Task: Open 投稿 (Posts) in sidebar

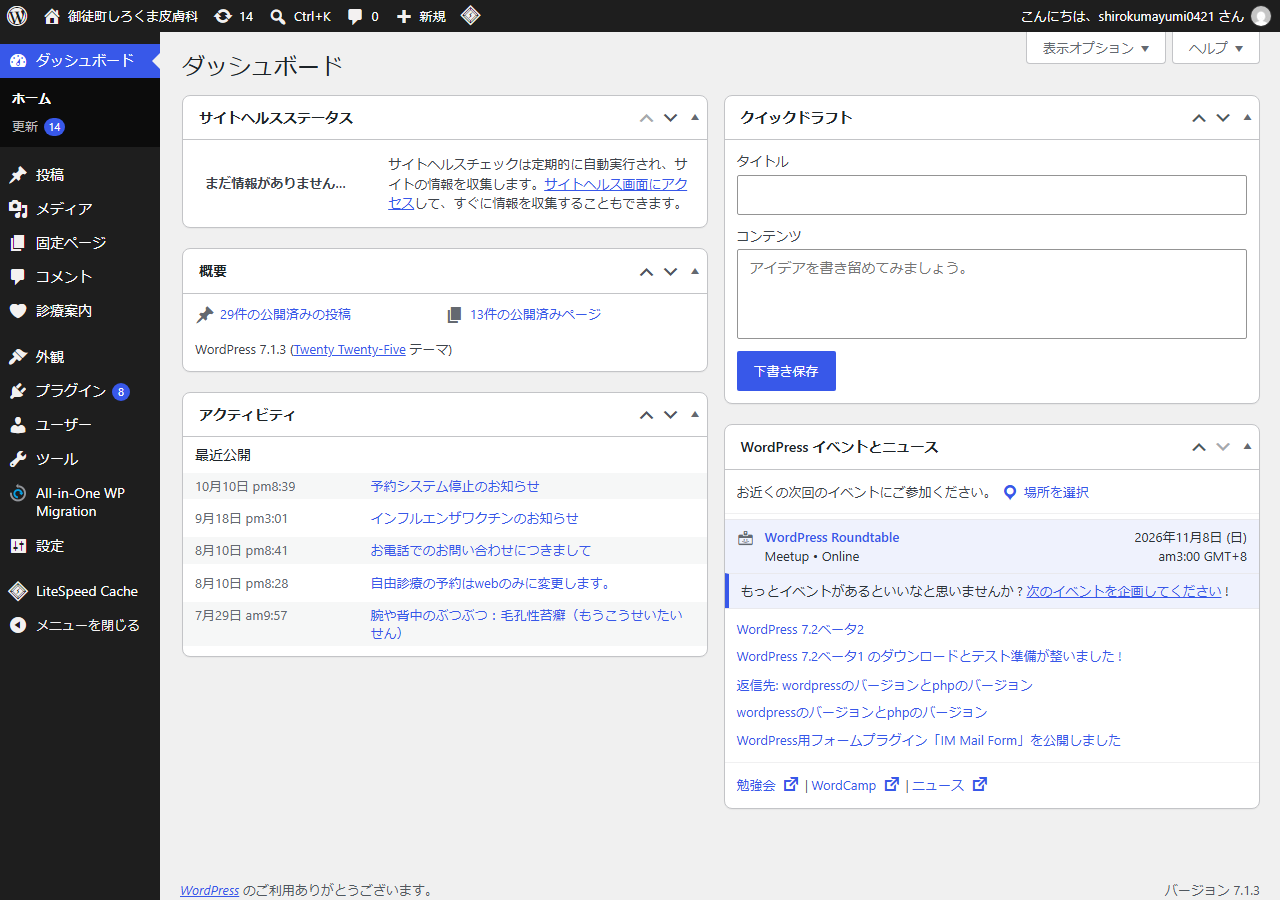Action: pyautogui.click(x=80, y=175)
